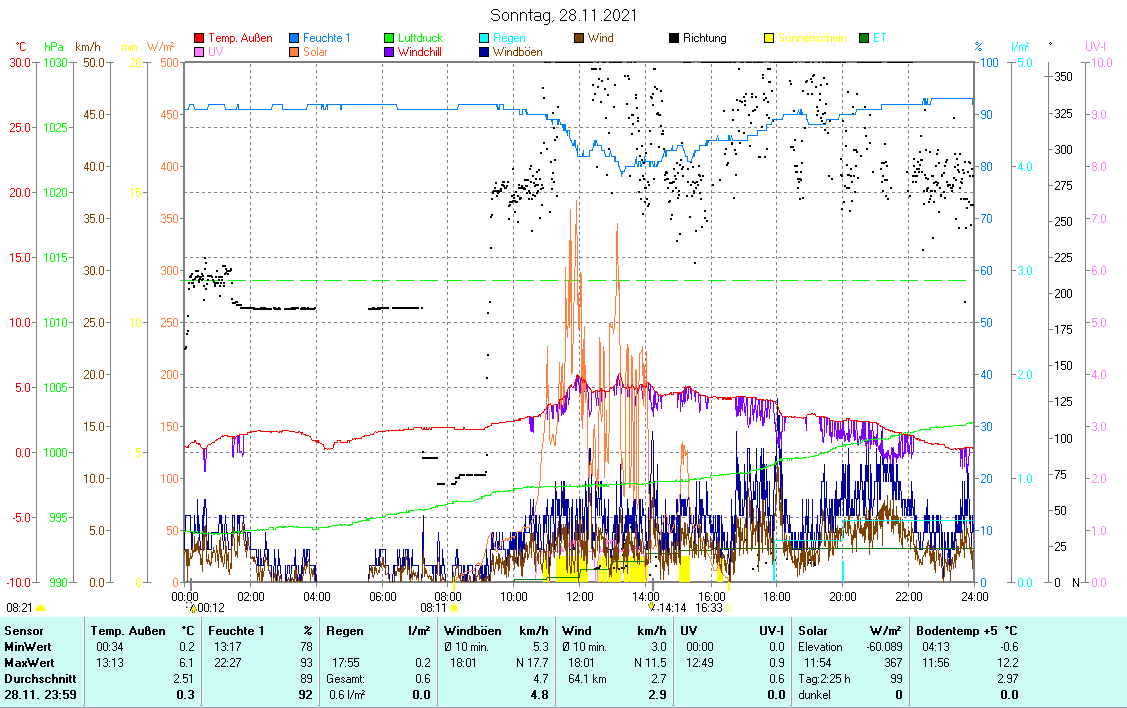Screen dimensions: 1127x708
Task: Click the Windböen column header in table
Action: (470, 631)
